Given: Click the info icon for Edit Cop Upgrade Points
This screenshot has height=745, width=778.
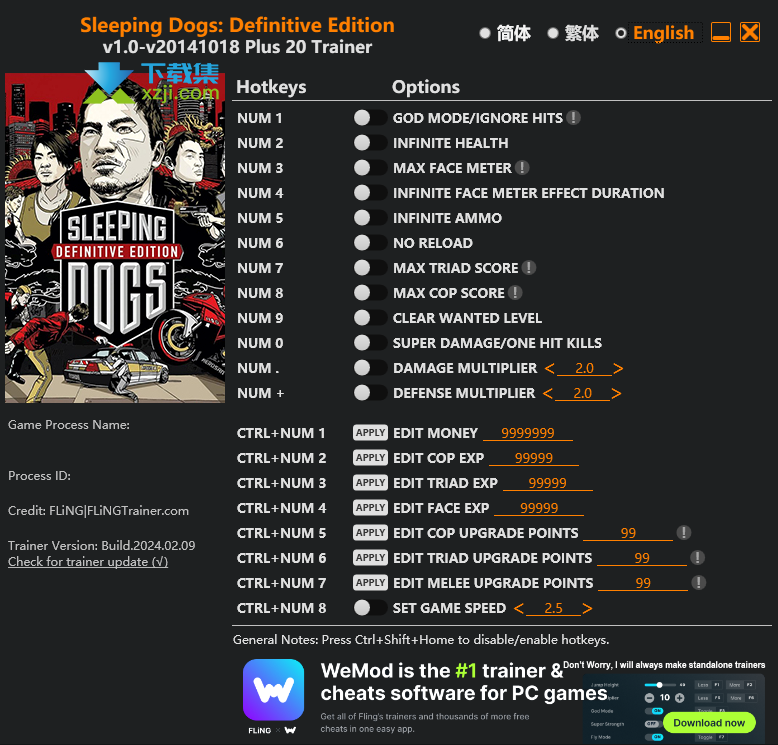Looking at the screenshot, I should point(684,533).
